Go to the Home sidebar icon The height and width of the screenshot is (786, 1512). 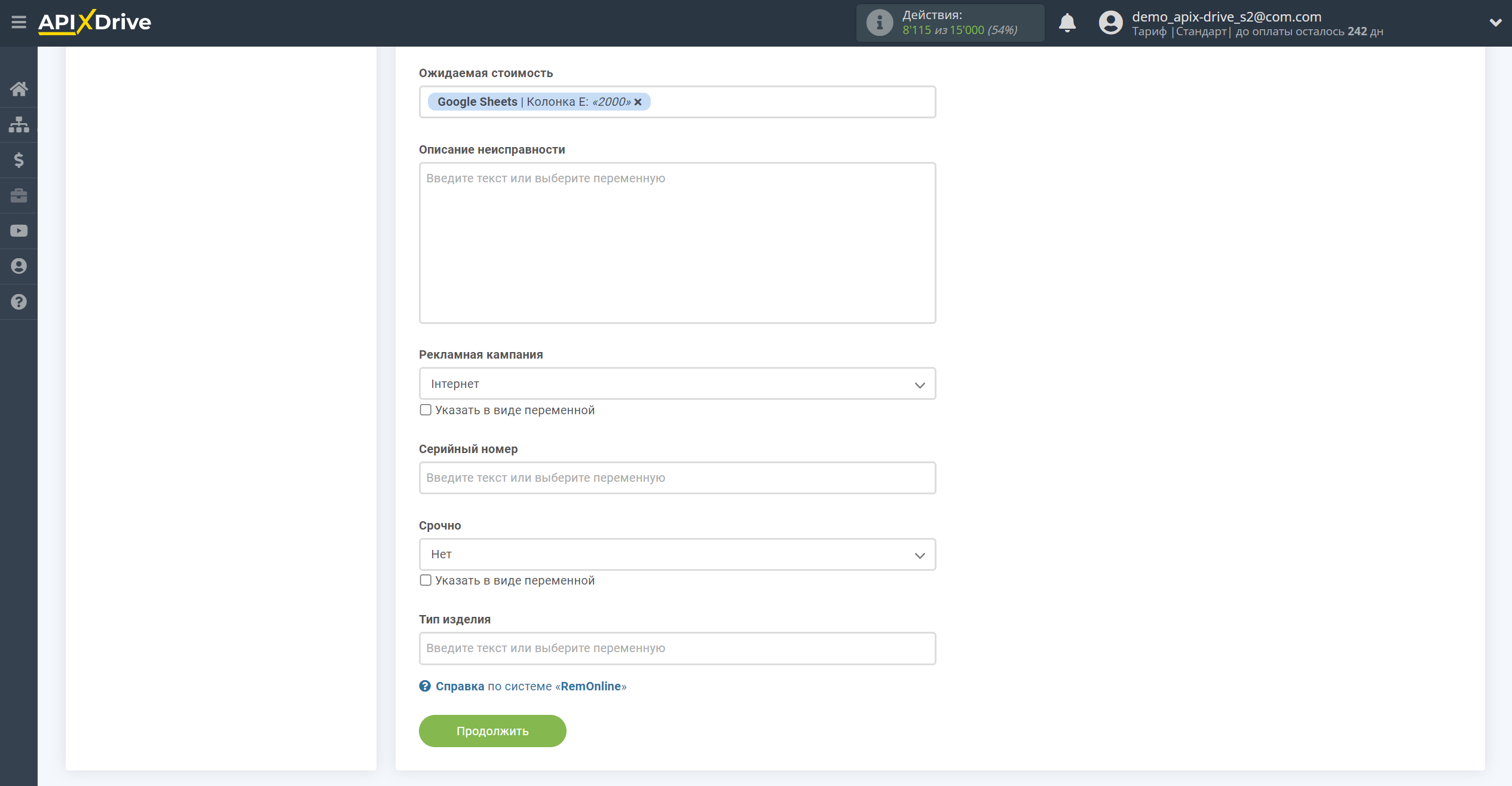[x=19, y=89]
